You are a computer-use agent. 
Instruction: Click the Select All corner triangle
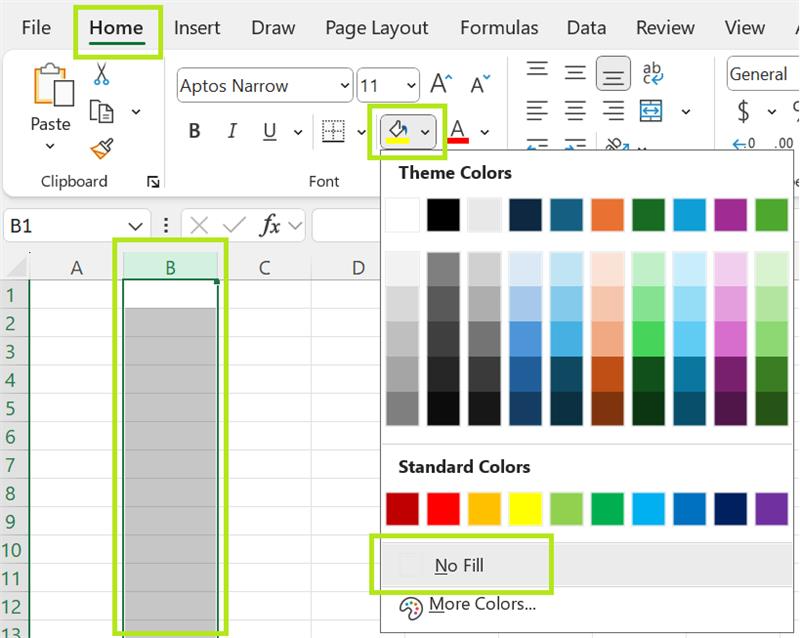pos(17,266)
